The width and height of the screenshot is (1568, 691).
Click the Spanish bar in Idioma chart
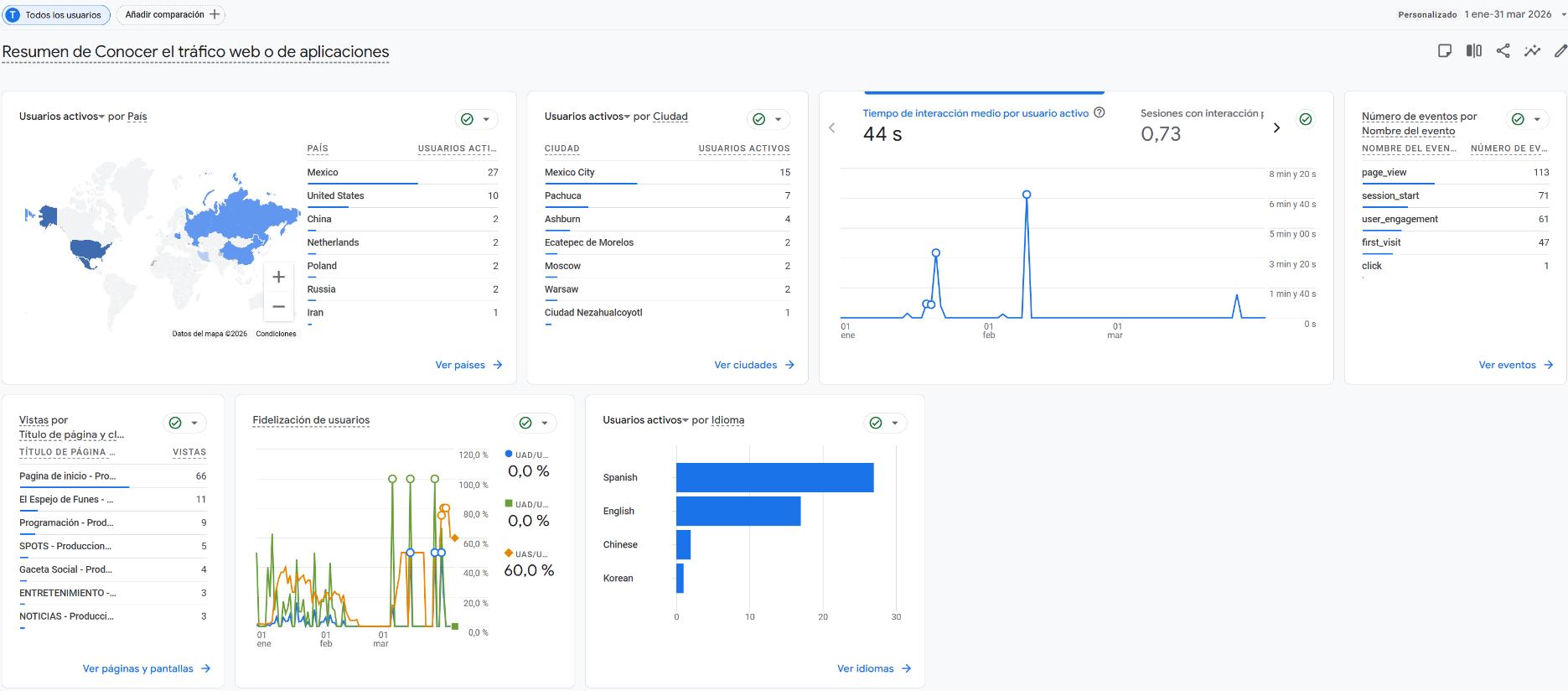[x=774, y=477]
